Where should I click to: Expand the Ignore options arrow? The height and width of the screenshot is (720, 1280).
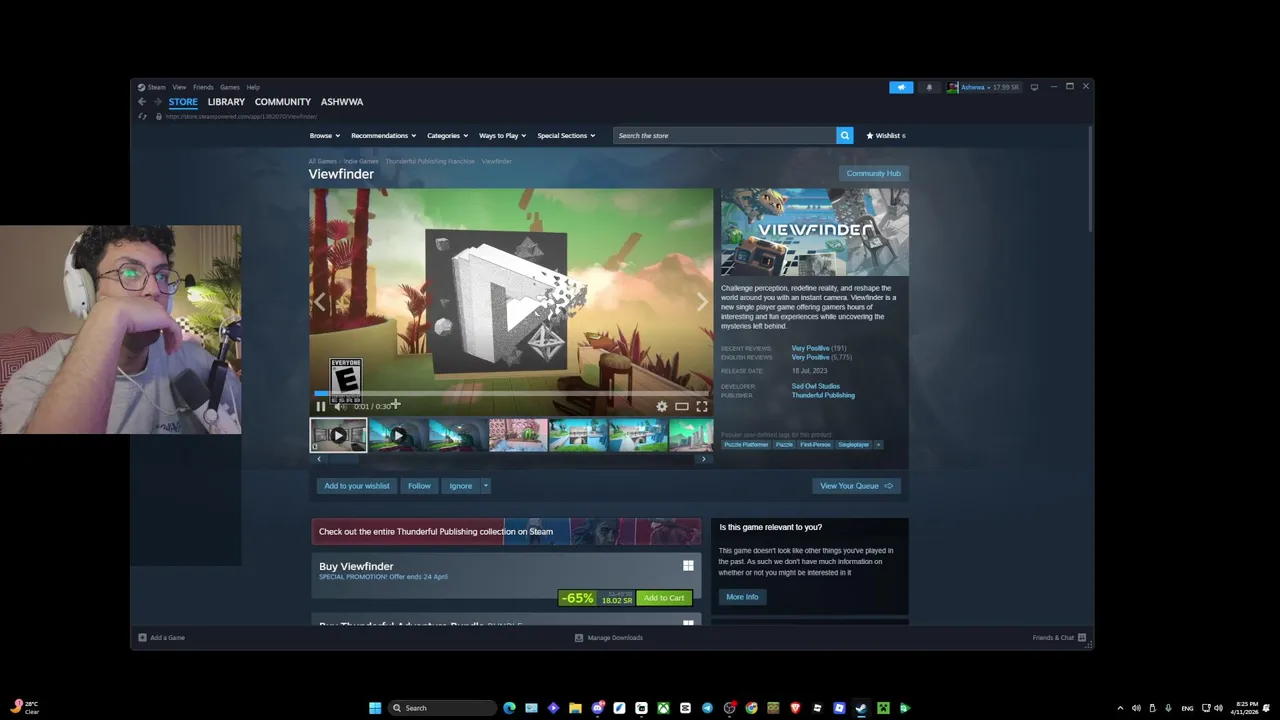[x=485, y=486]
